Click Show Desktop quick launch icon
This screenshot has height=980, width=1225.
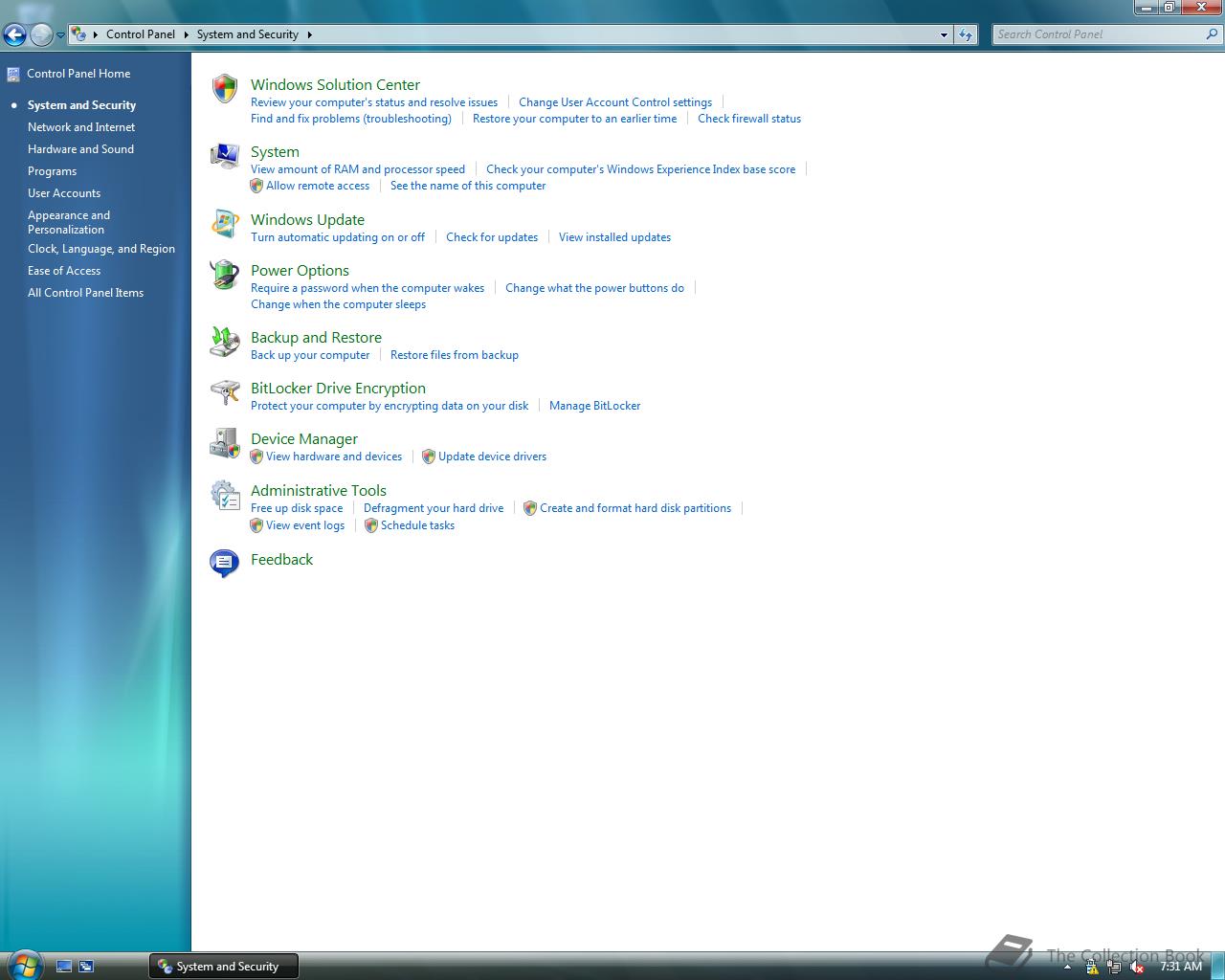coord(64,967)
